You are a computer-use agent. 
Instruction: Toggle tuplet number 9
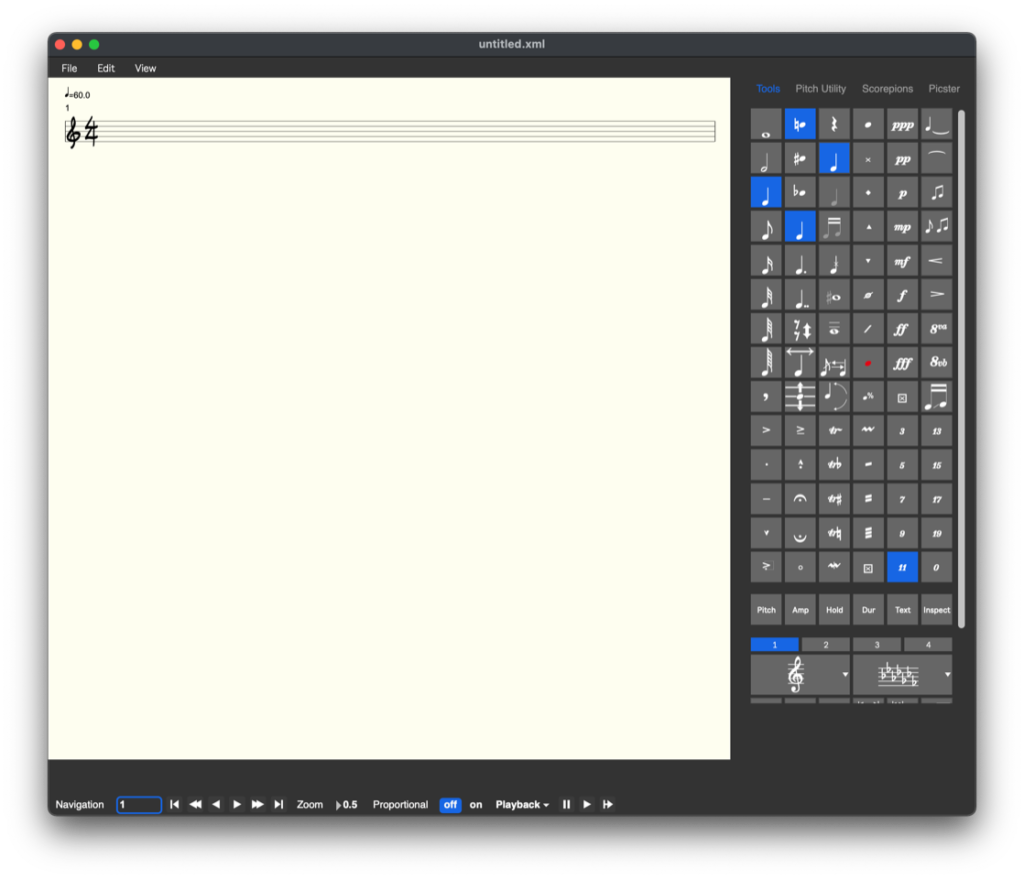[902, 532]
